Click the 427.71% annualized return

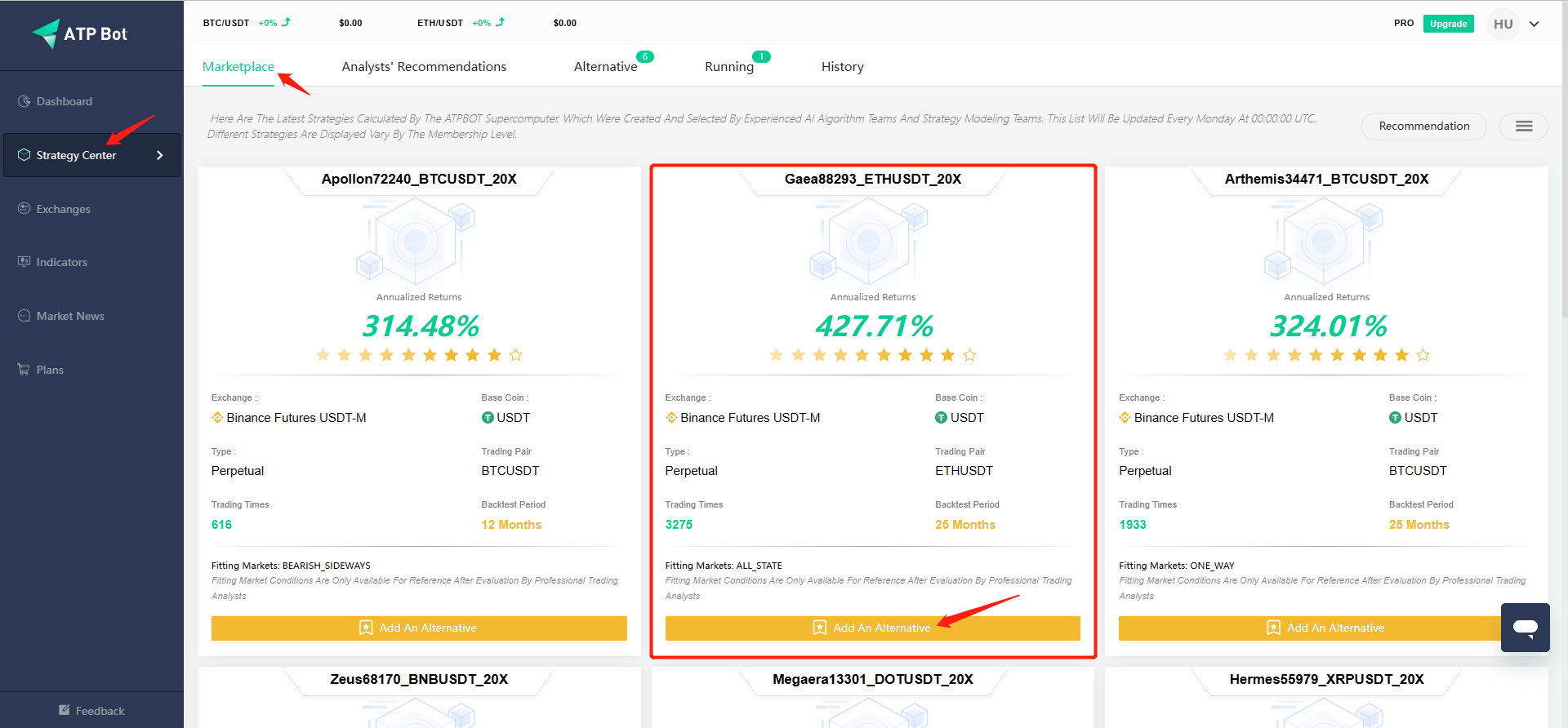[x=874, y=326]
